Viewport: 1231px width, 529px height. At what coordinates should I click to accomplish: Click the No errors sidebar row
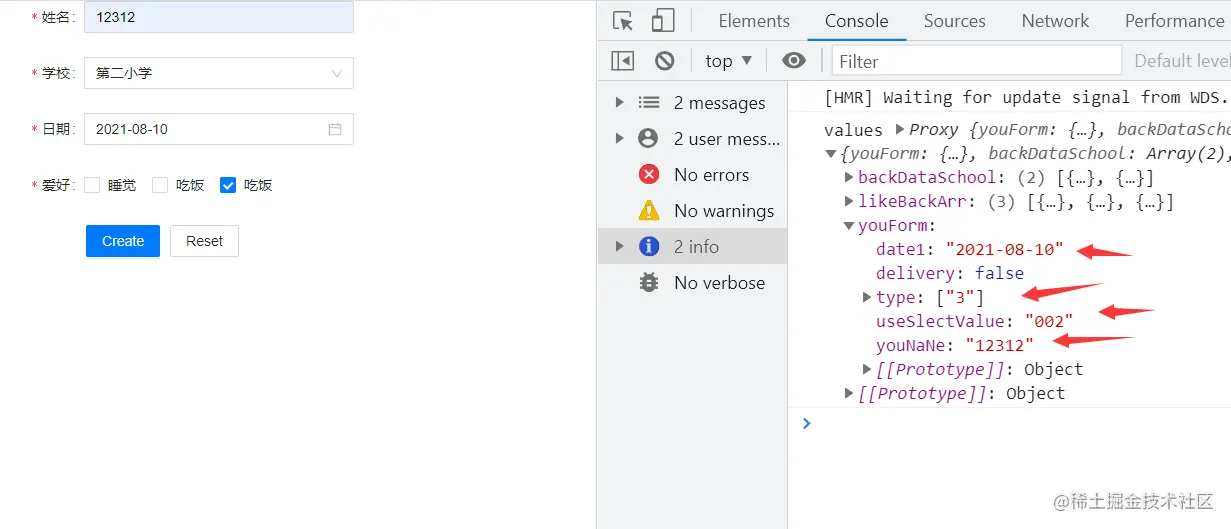tap(692, 175)
